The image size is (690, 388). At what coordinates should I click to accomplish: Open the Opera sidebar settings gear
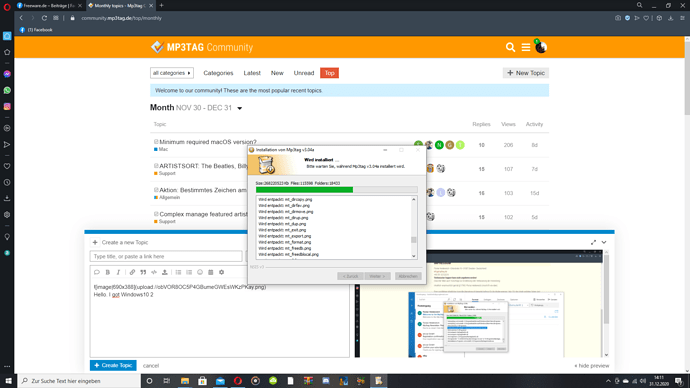coord(7,215)
